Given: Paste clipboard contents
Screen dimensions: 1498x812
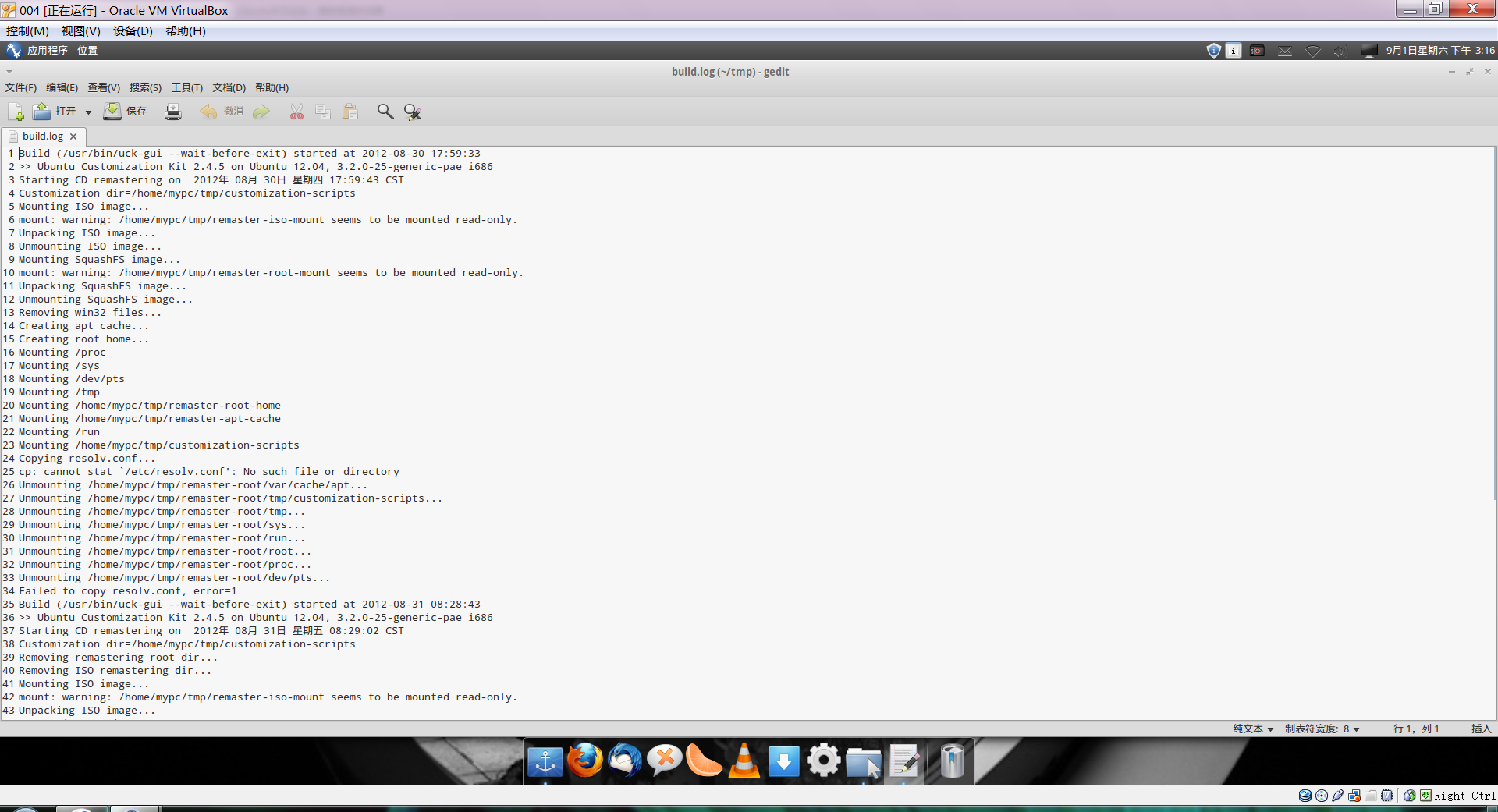Looking at the screenshot, I should coord(350,112).
